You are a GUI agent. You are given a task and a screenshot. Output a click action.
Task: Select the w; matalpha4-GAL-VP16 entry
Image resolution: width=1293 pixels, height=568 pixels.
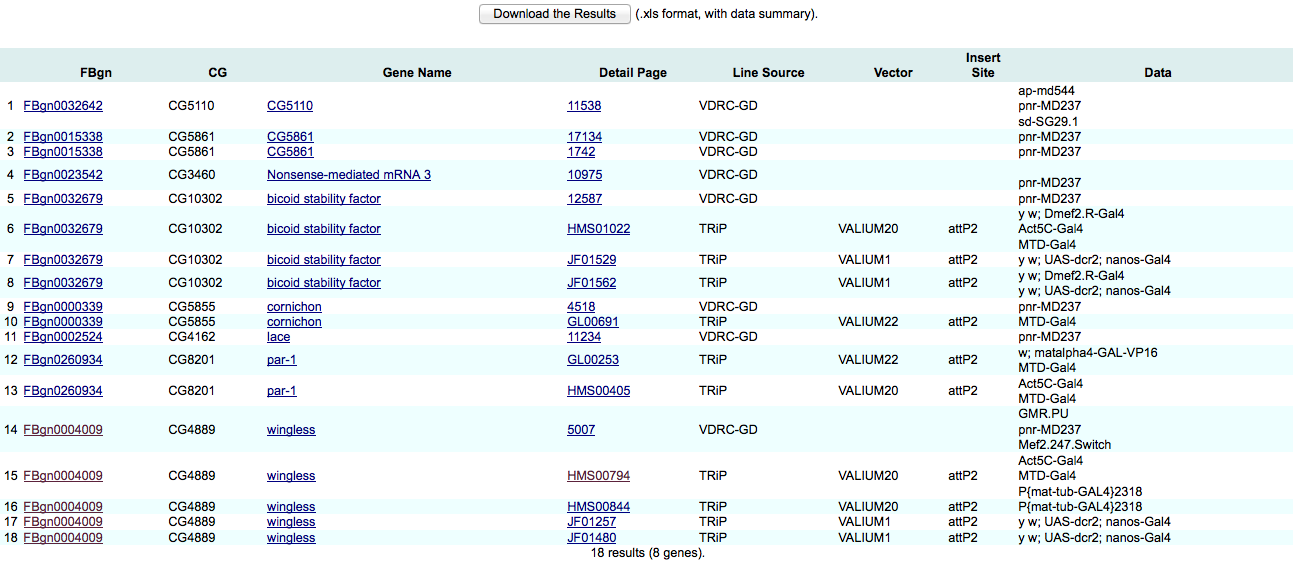pos(1088,353)
